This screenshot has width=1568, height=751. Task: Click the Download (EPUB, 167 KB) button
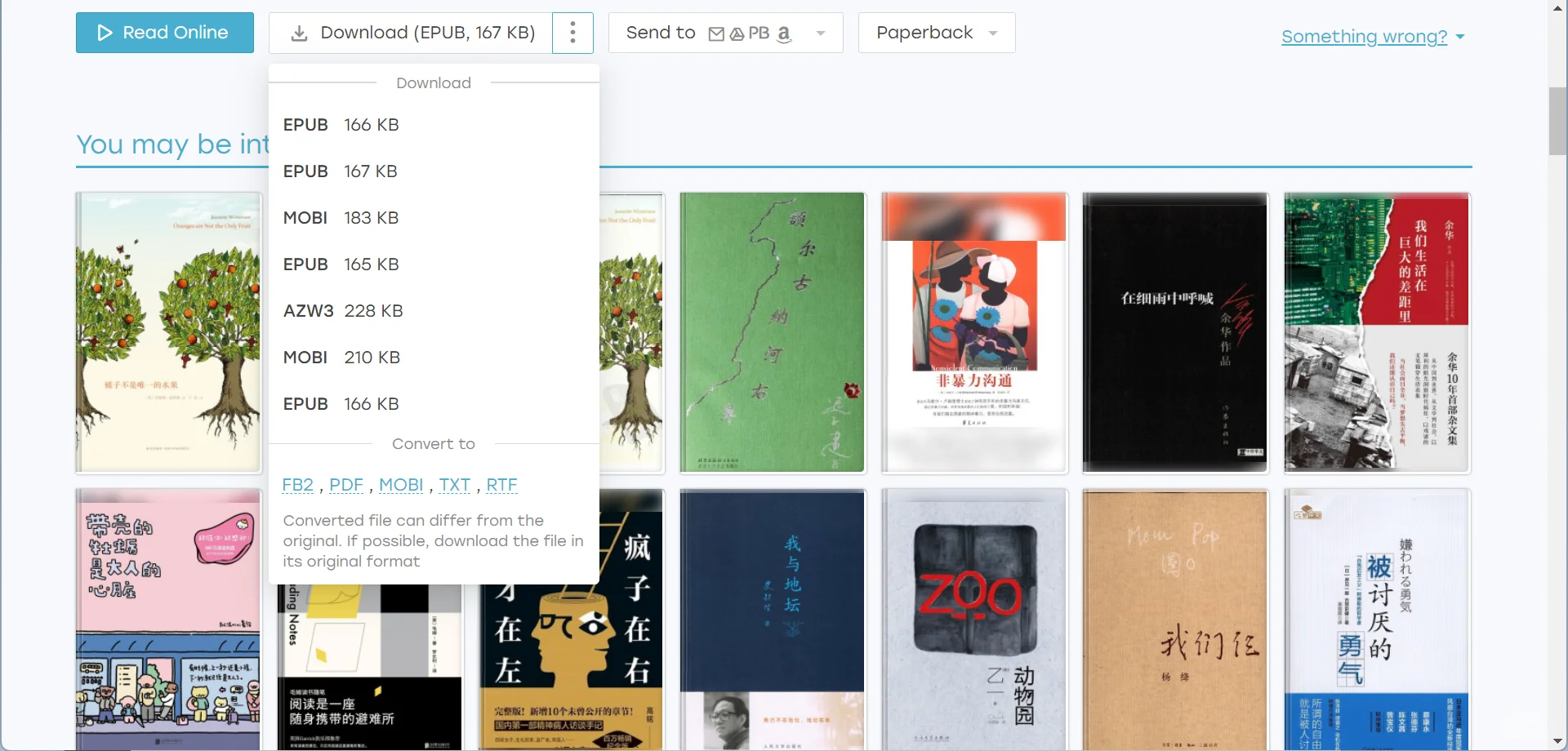tap(411, 33)
